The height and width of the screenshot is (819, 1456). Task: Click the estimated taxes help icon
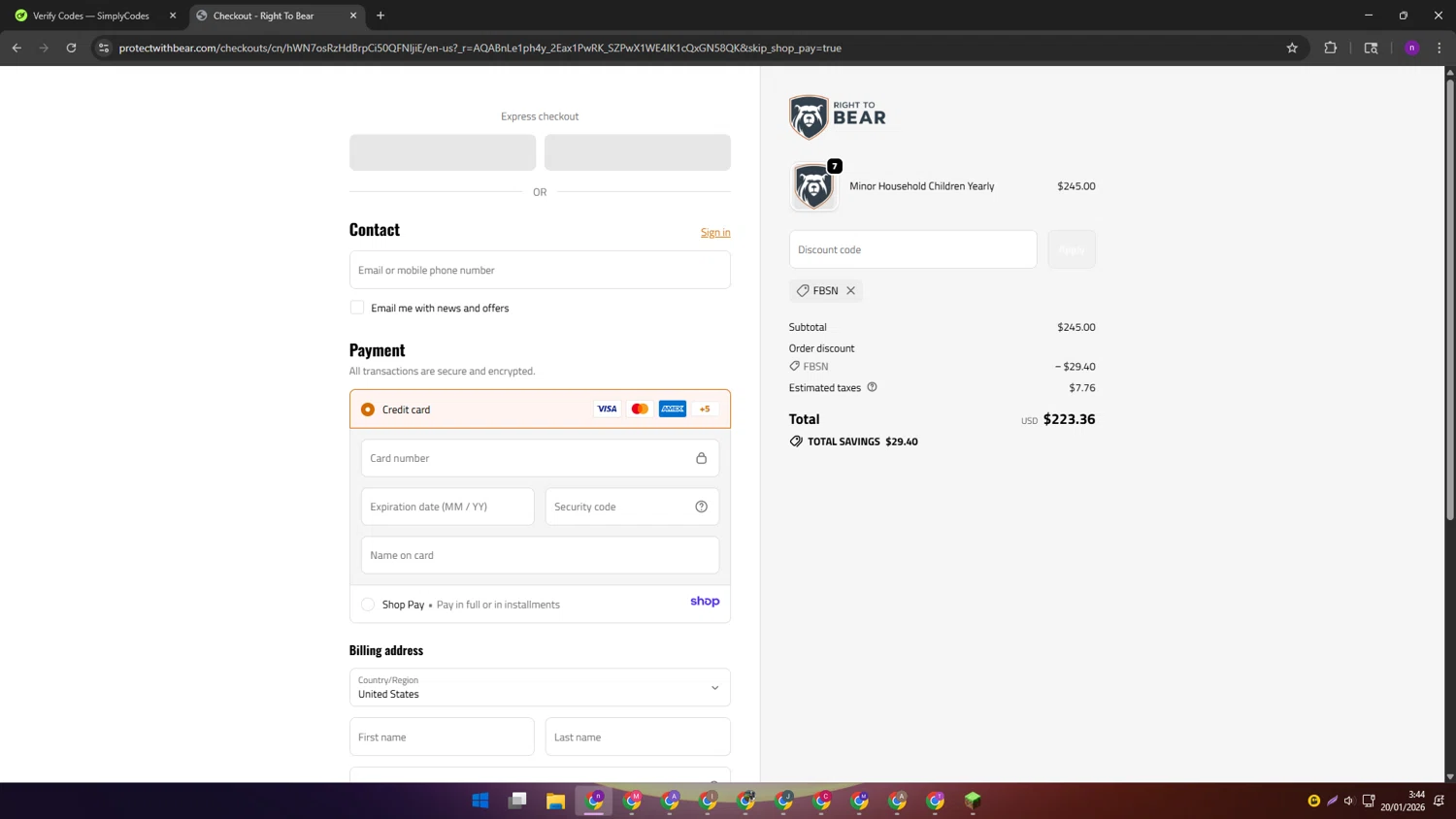click(x=872, y=387)
